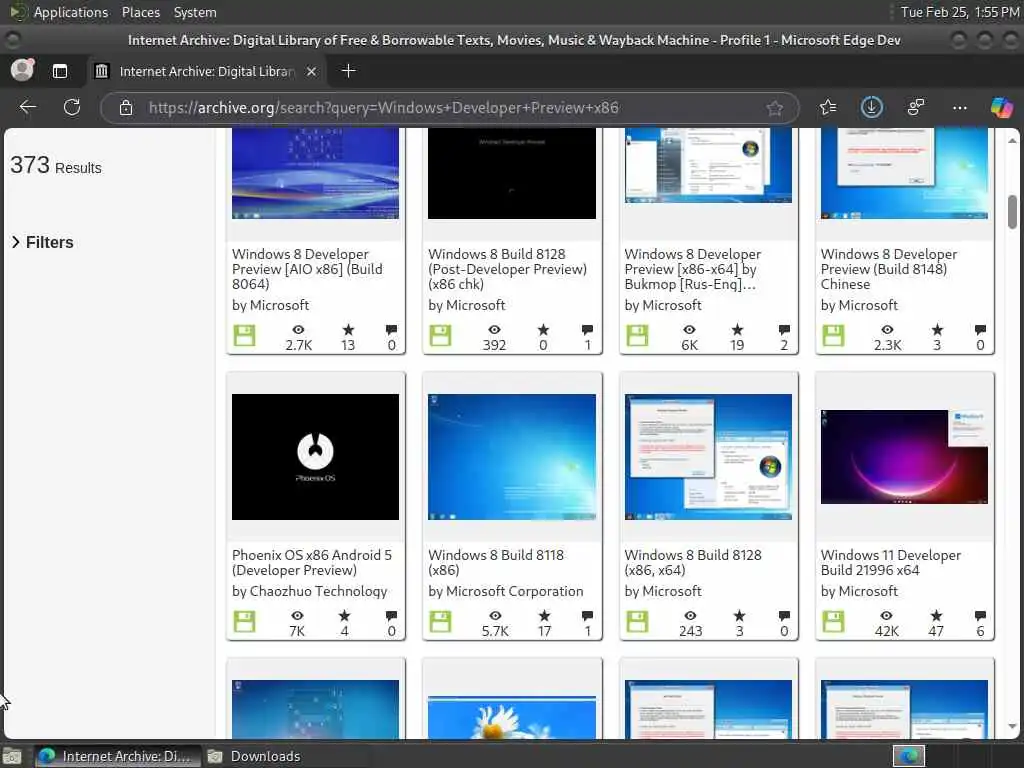Add this page to favorites with the star icon
Screen dimensions: 1024x768
click(775, 108)
